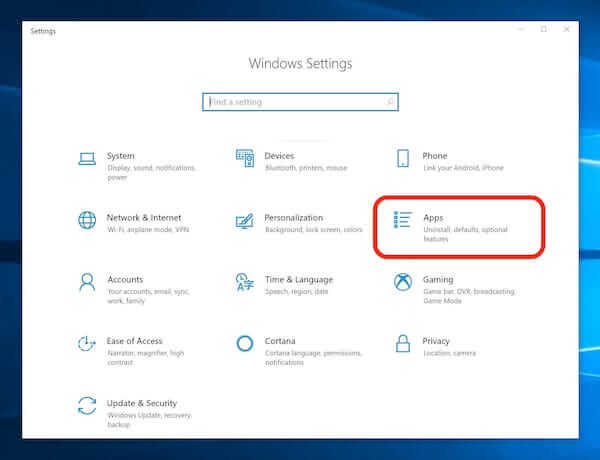600x460 pixels.
Task: Select the Apps label
Action: coord(433,218)
